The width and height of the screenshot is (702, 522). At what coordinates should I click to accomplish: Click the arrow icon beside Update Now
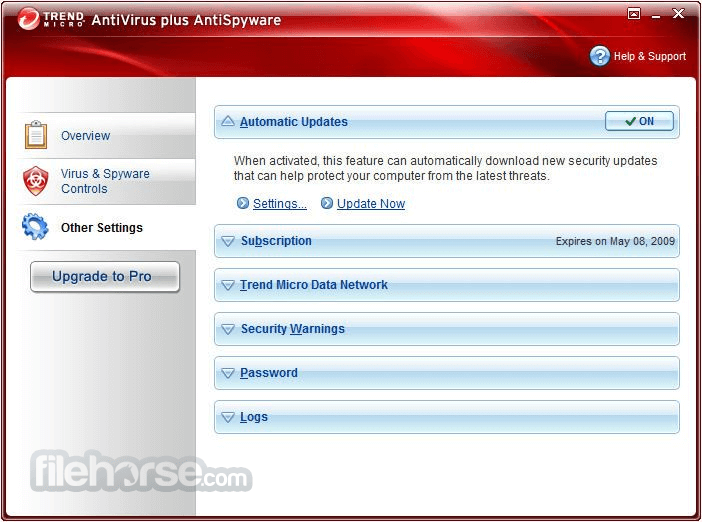[x=327, y=203]
